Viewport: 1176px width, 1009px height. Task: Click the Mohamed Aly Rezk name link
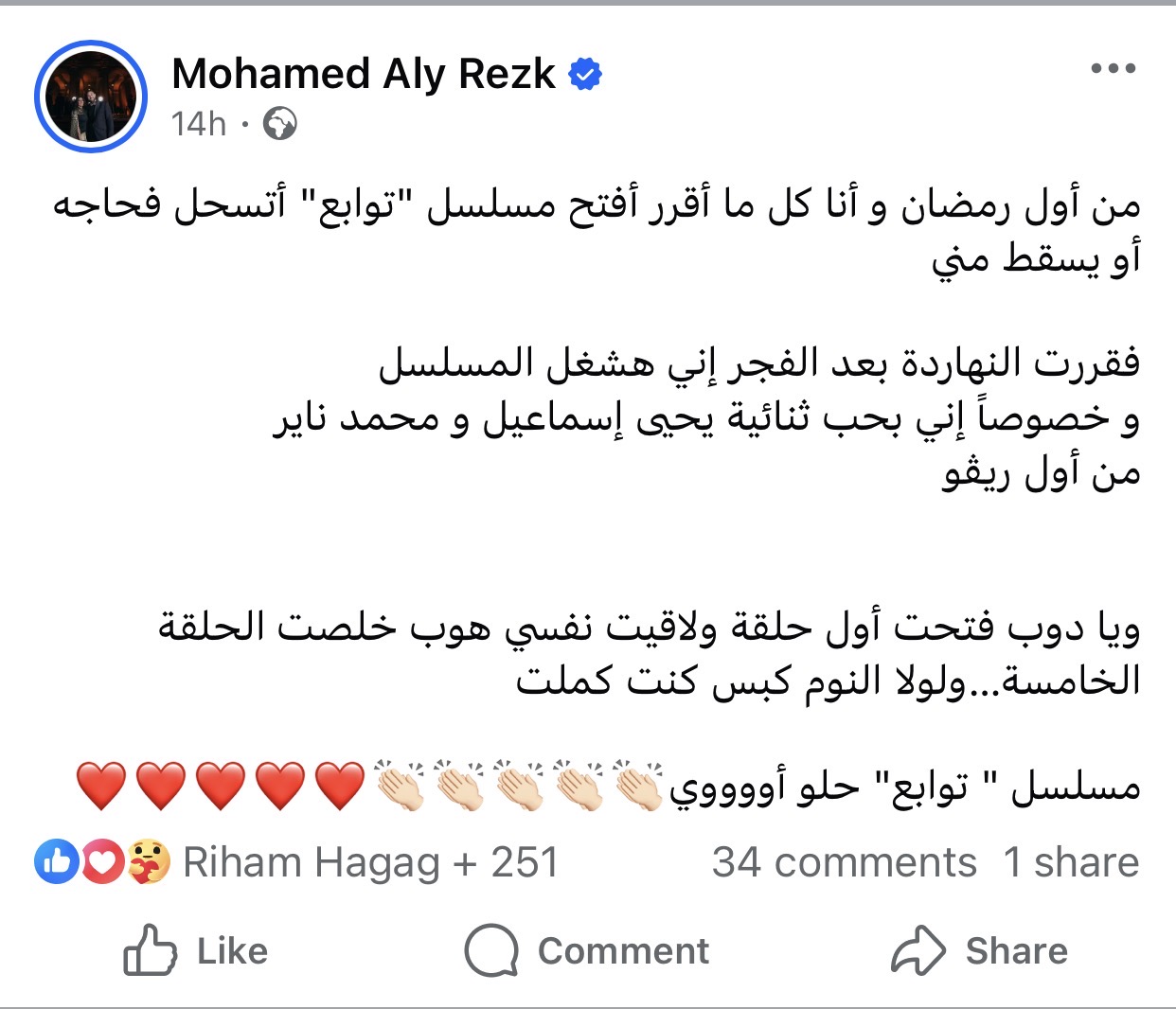(x=364, y=74)
